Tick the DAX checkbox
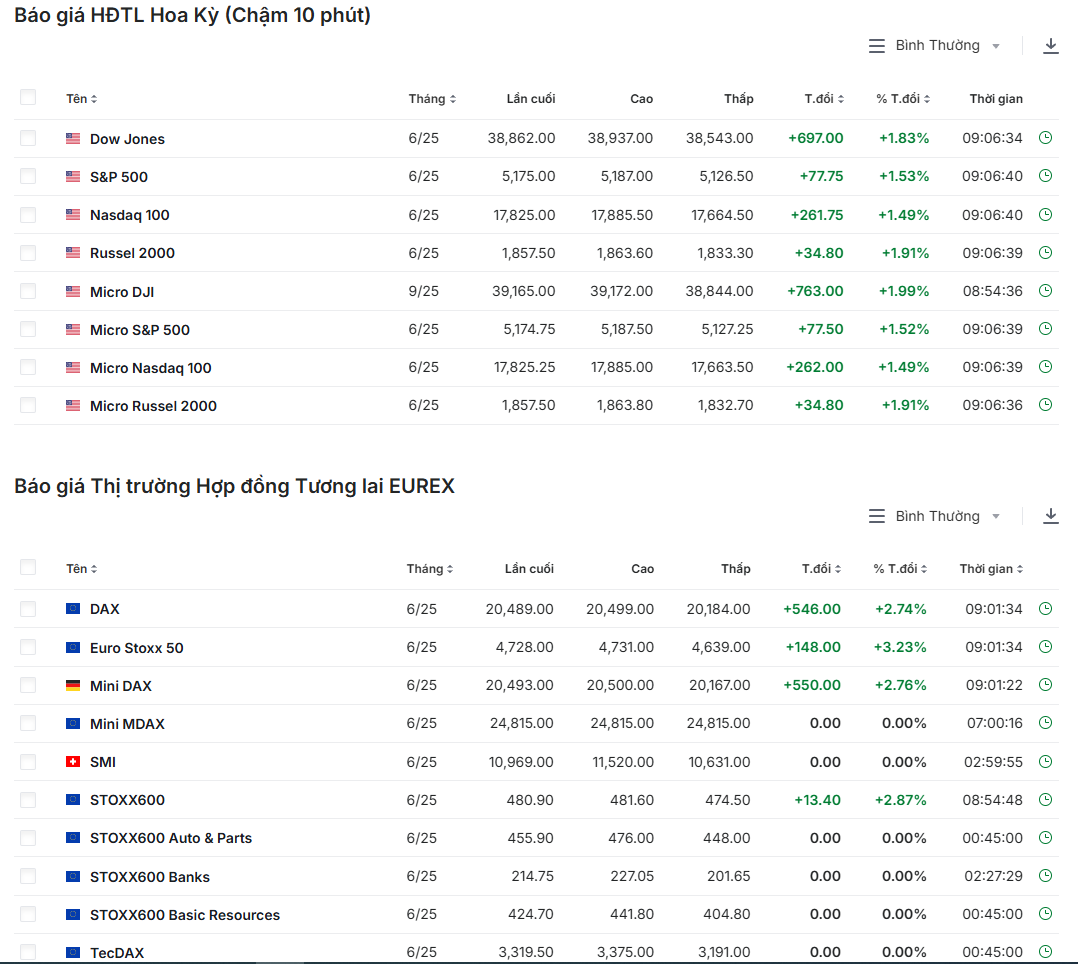The height and width of the screenshot is (964, 1078). click(28, 609)
